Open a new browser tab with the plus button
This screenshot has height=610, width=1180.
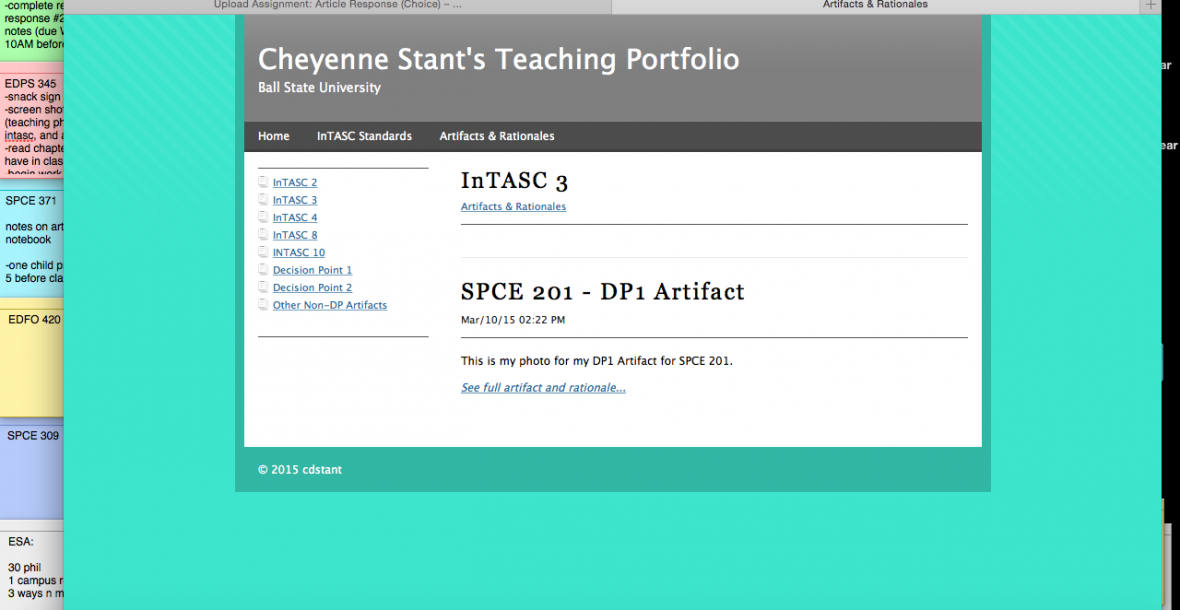tap(1150, 5)
